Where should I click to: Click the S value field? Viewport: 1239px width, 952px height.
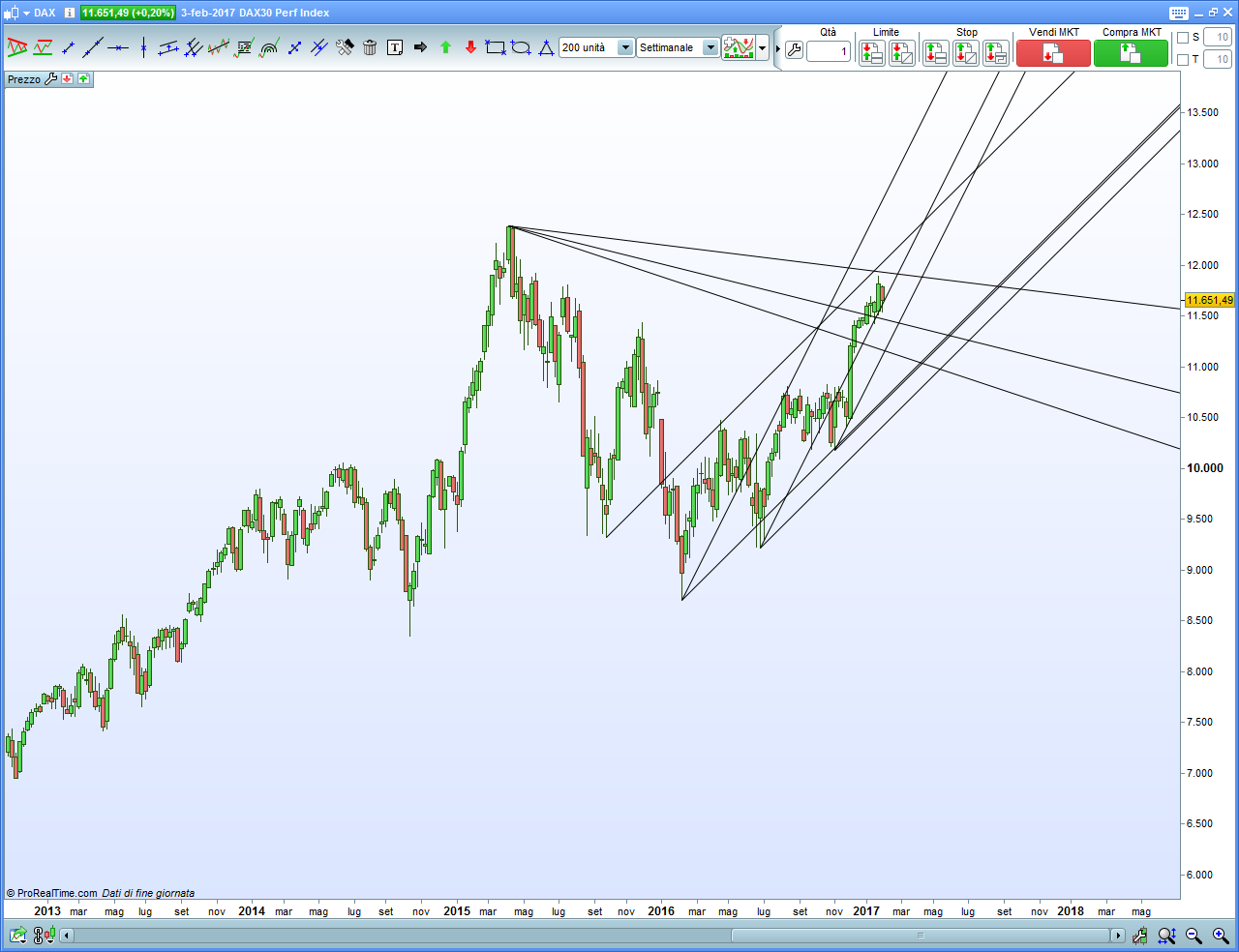(1218, 38)
